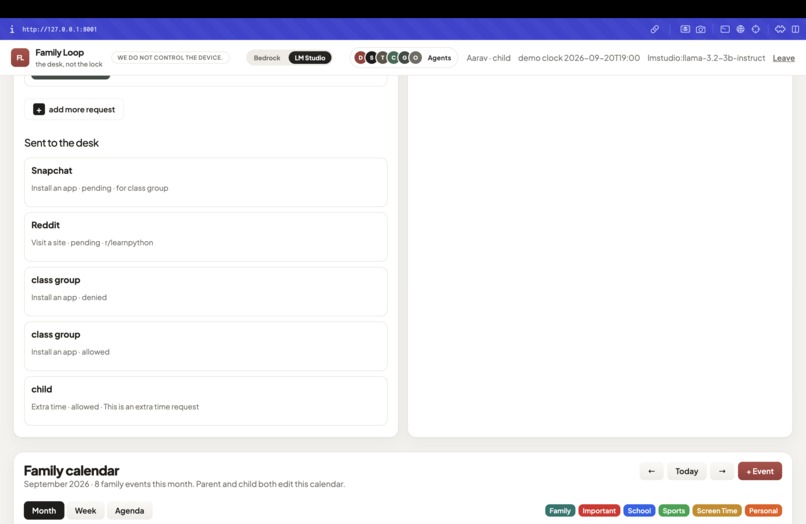Switch calendar to Week view

click(x=85, y=511)
